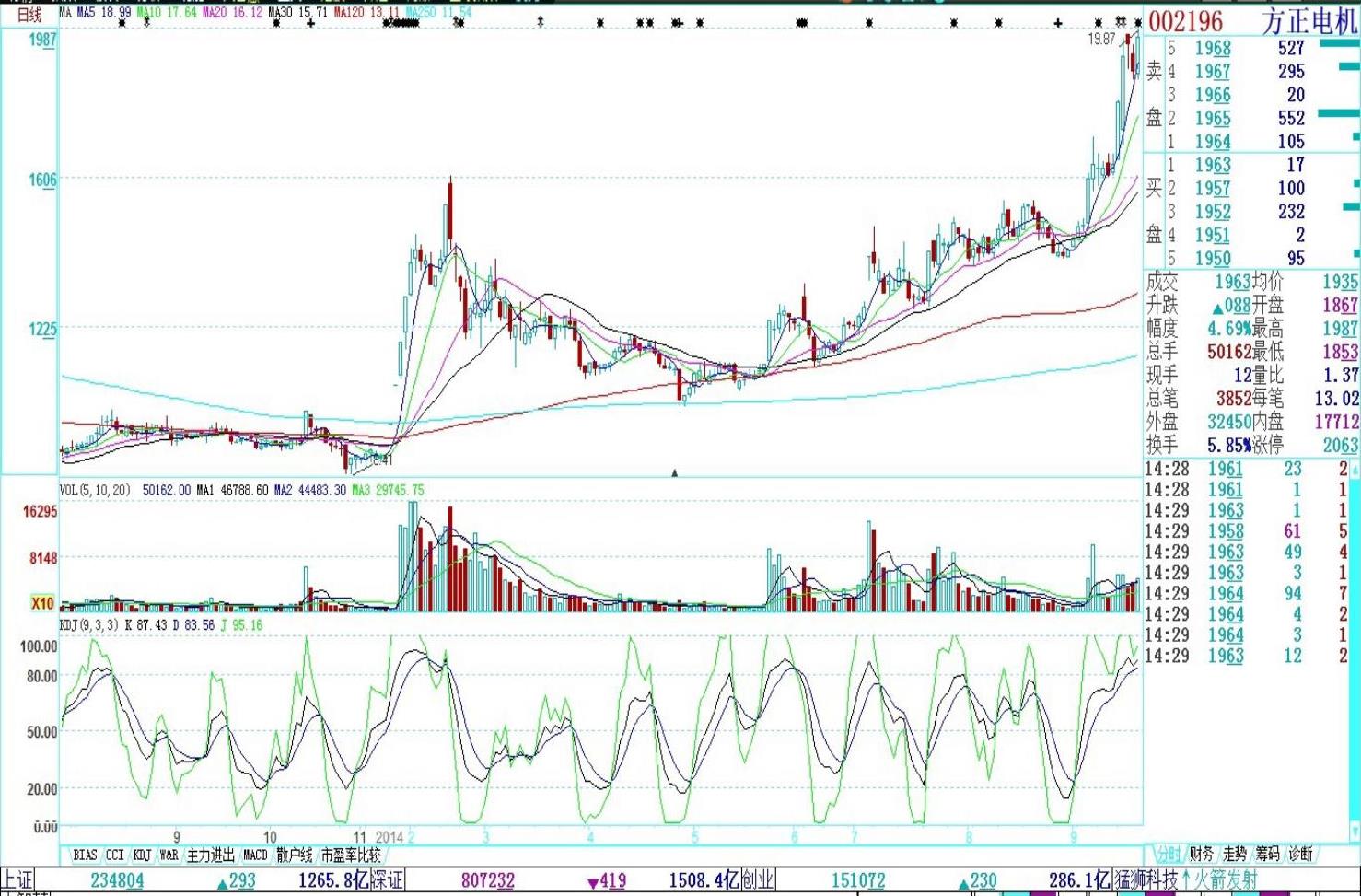Switch to the 分时 tab

pos(1167,854)
